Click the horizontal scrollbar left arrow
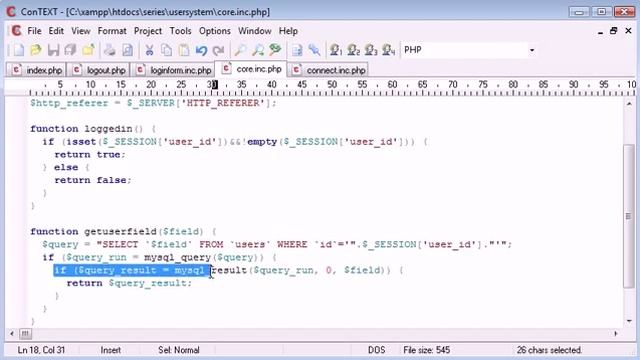 [x=11, y=334]
